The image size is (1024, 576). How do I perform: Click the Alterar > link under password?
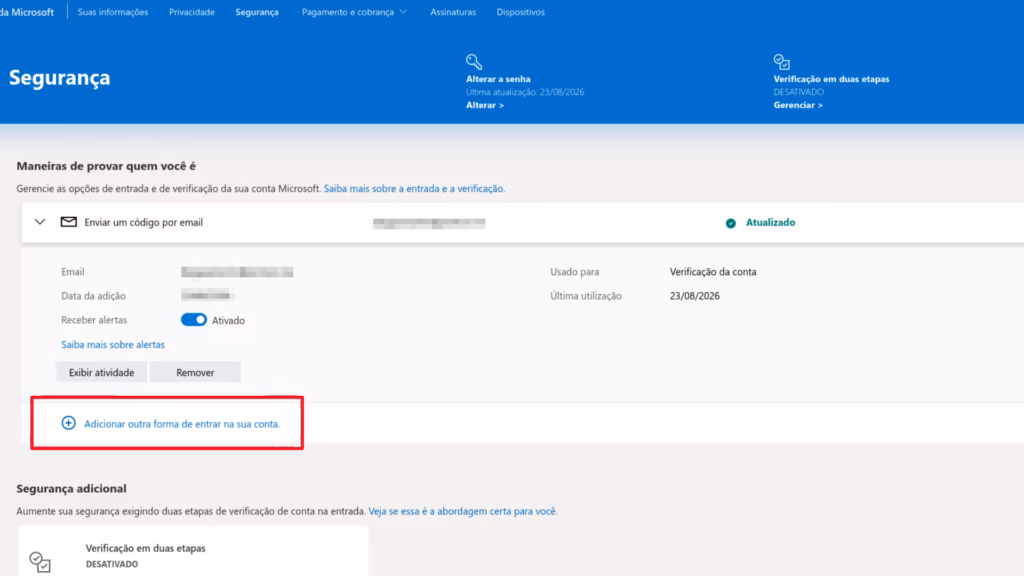(x=485, y=105)
